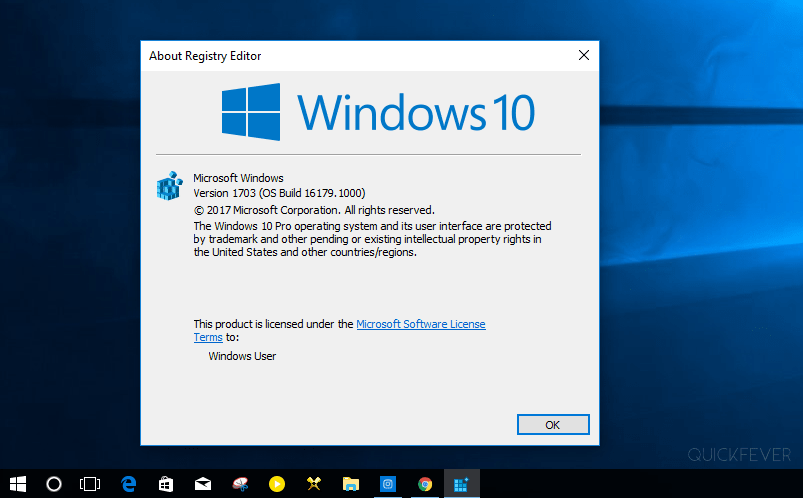The height and width of the screenshot is (498, 803).
Task: Select the Registry Editor taskbar button
Action: click(x=461, y=484)
